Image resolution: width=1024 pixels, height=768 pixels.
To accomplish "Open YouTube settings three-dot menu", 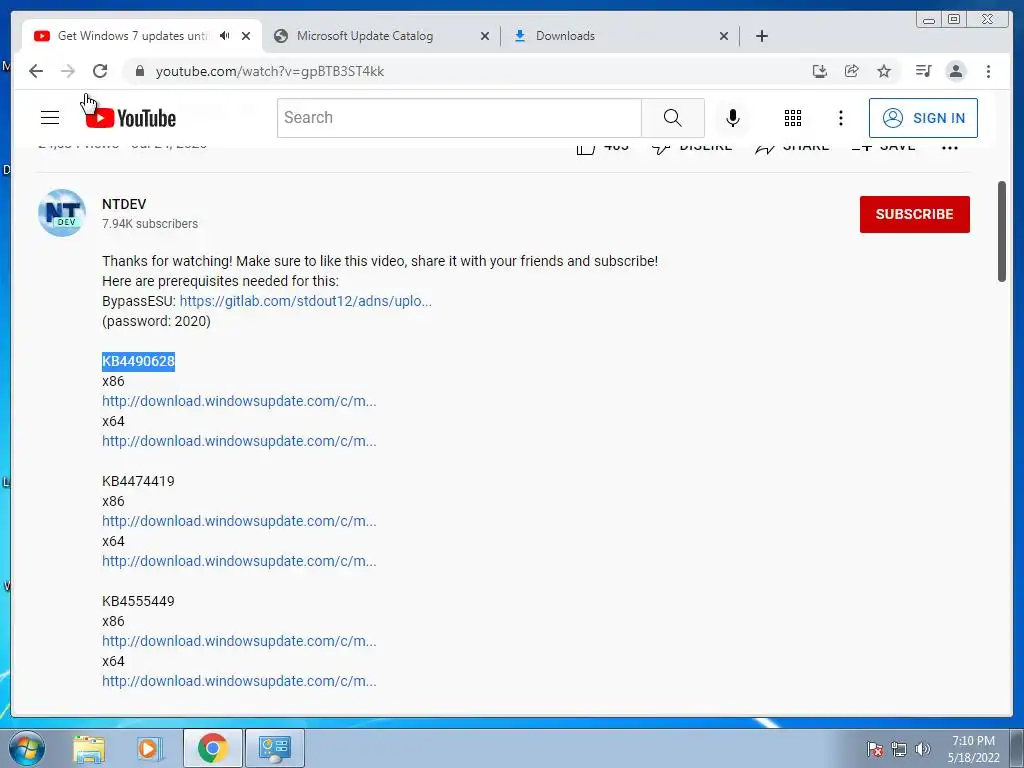I will coord(840,118).
